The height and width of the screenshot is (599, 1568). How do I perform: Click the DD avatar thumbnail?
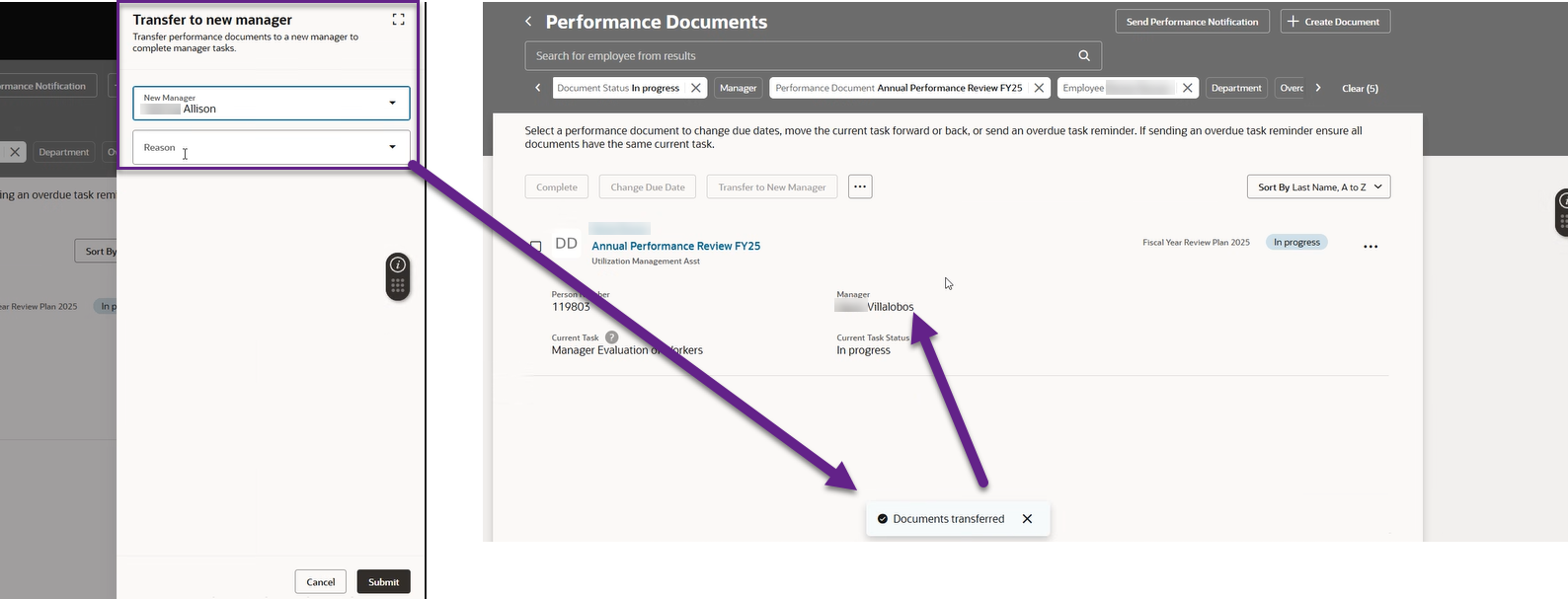tap(566, 243)
